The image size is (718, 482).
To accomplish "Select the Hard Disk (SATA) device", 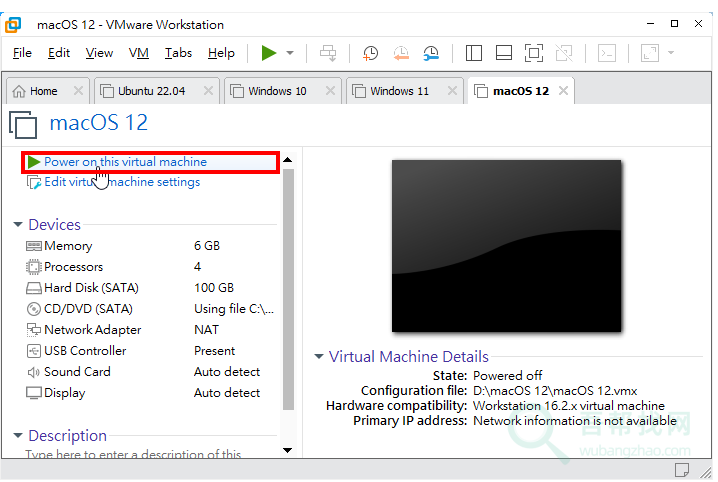I will tap(150, 288).
